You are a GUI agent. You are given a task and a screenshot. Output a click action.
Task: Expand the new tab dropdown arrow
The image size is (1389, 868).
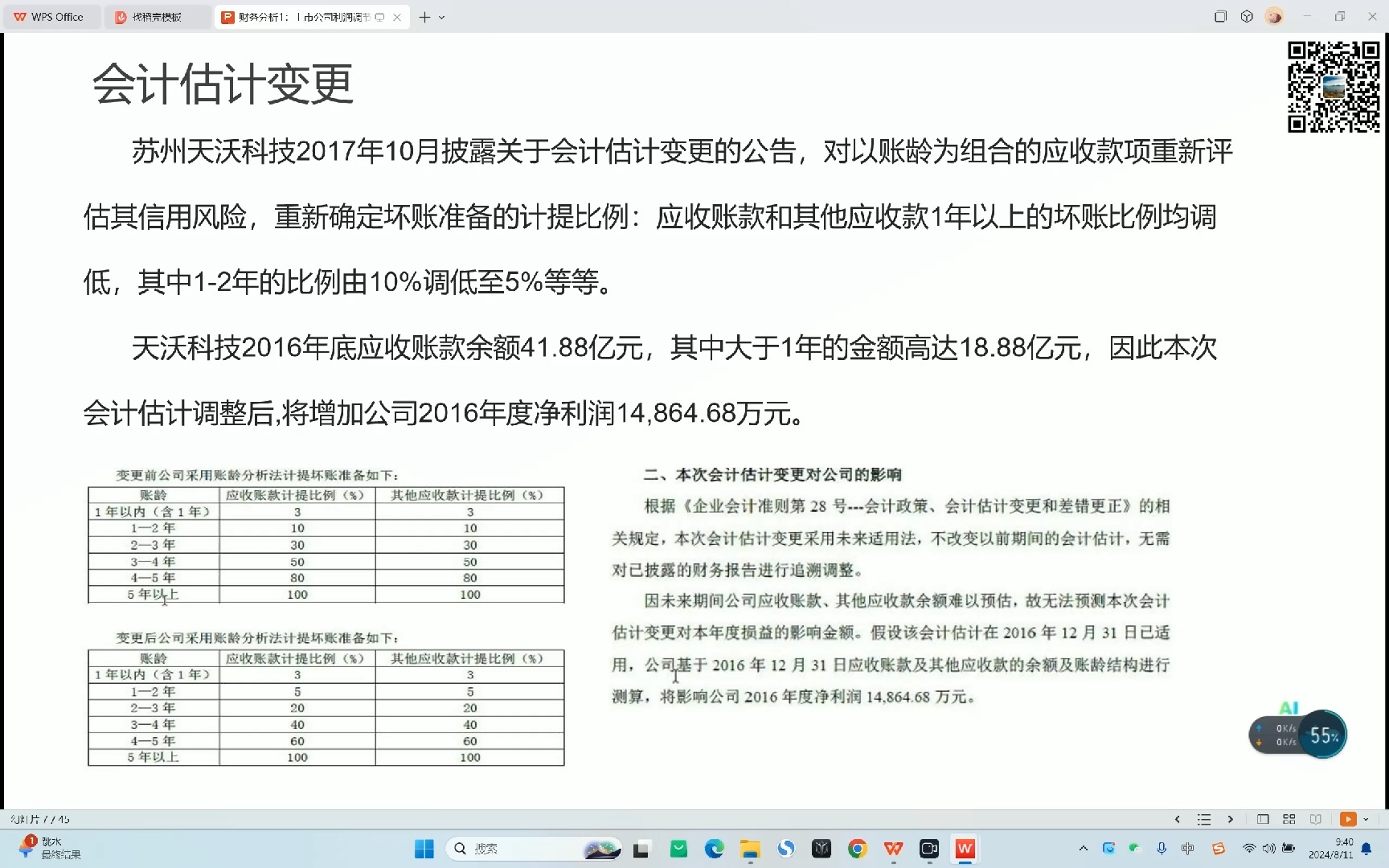pyautogui.click(x=441, y=17)
